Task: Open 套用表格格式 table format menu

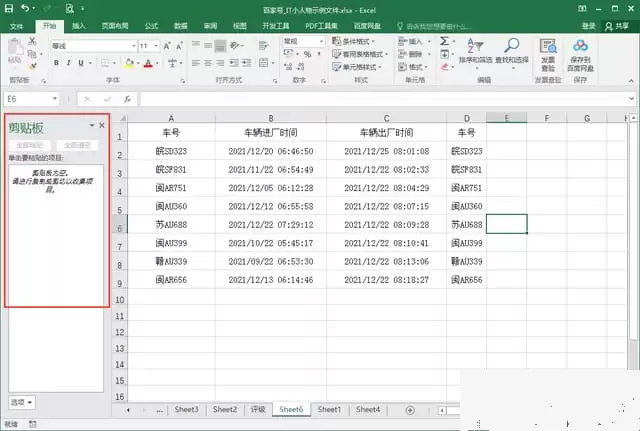Action: point(360,54)
